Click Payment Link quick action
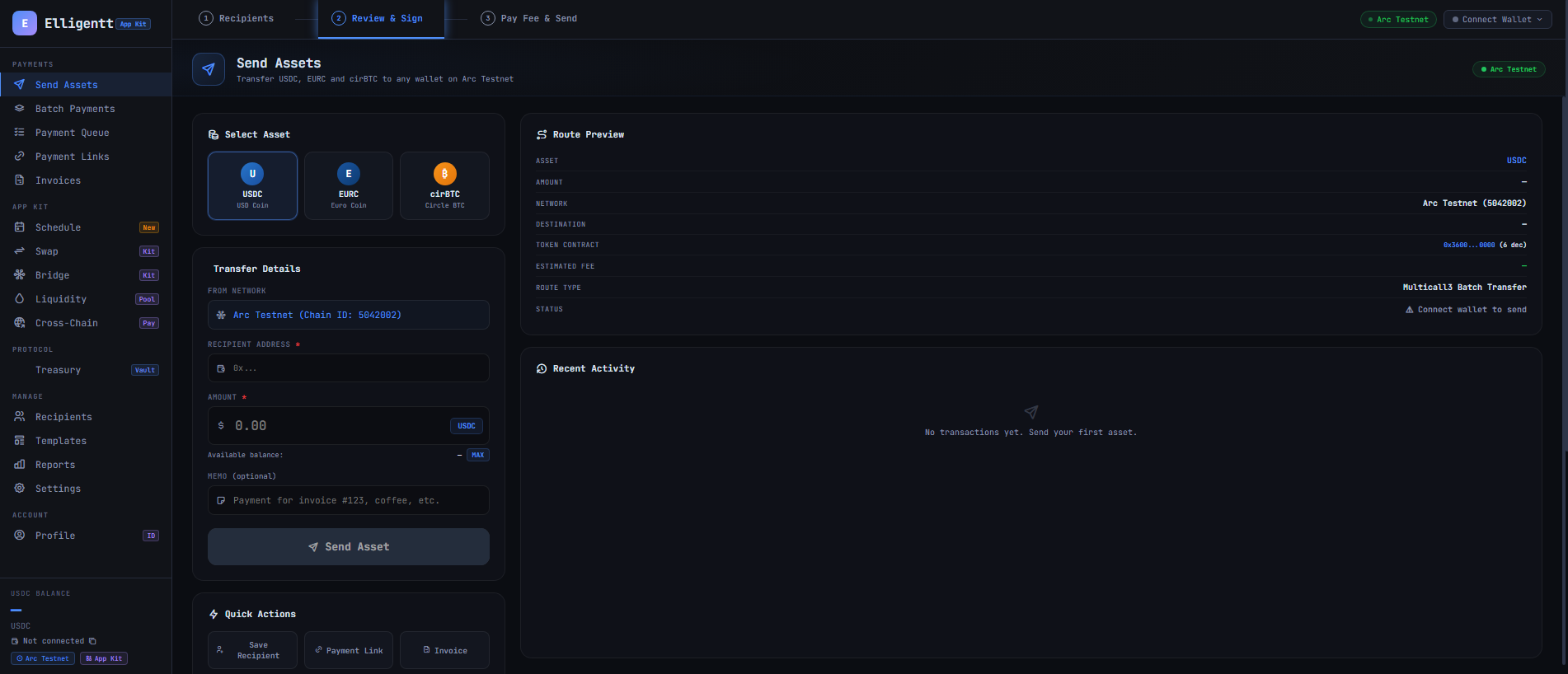Screen dimensions: 1568x674 [x=349, y=650]
